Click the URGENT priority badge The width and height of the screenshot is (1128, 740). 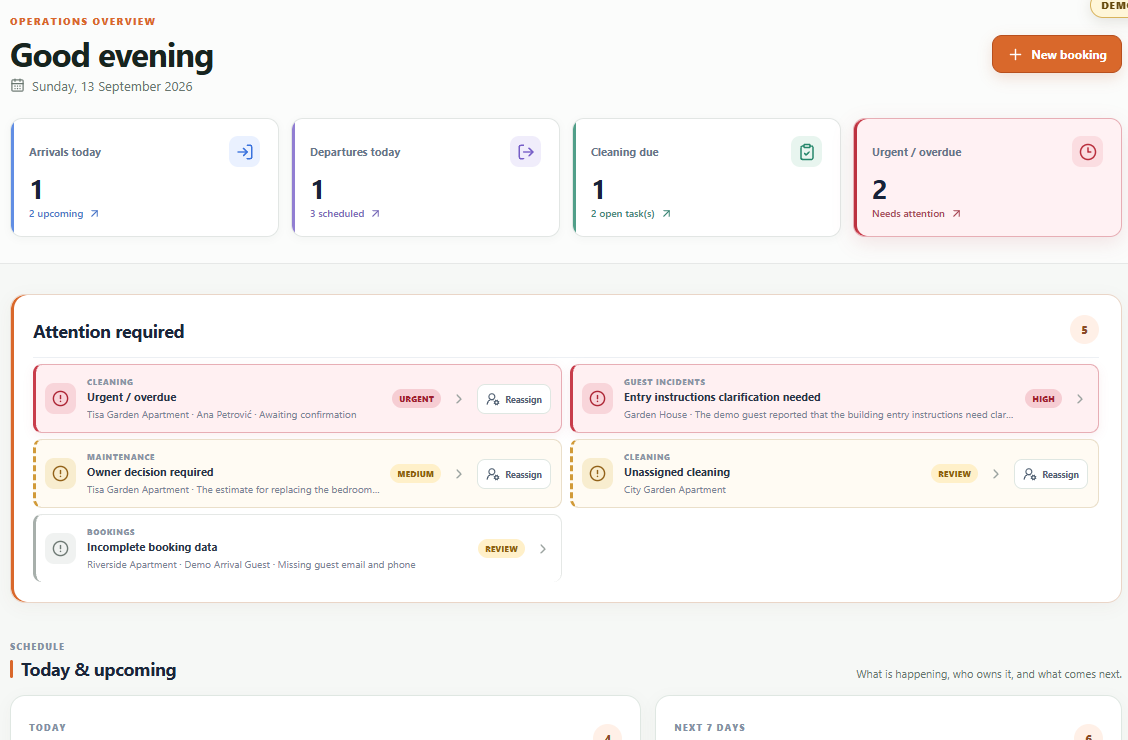pyautogui.click(x=417, y=399)
